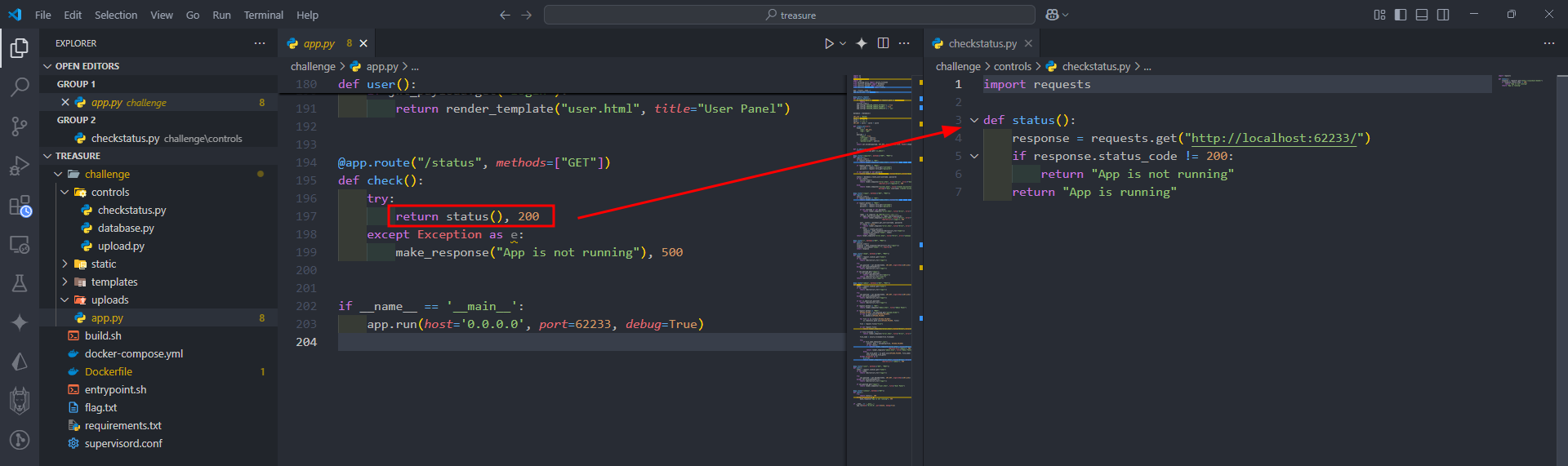Click the 'treasure' command center search box
The height and width of the screenshot is (466, 1568).
[x=790, y=15]
